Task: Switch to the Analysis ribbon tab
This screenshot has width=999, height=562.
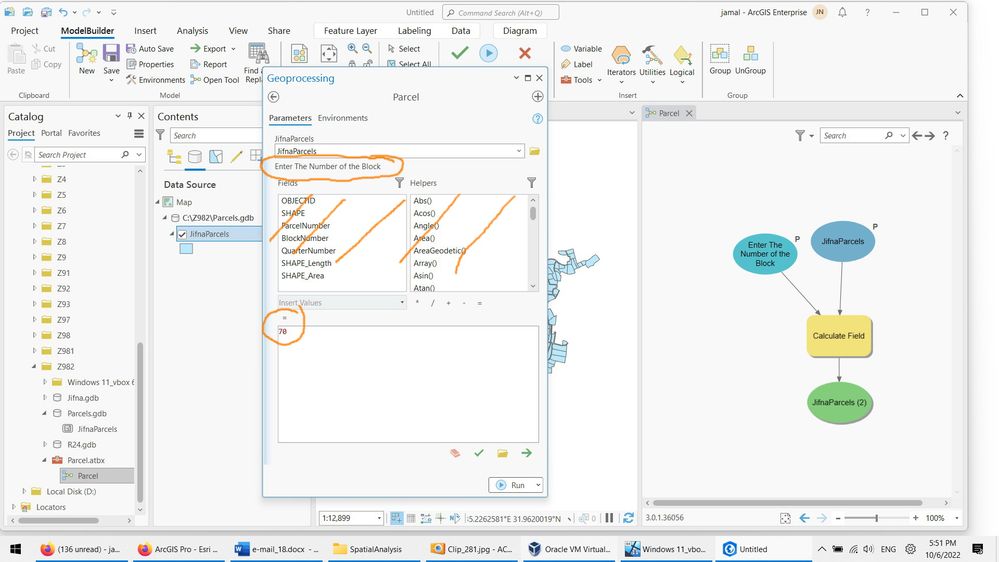Action: tap(192, 31)
